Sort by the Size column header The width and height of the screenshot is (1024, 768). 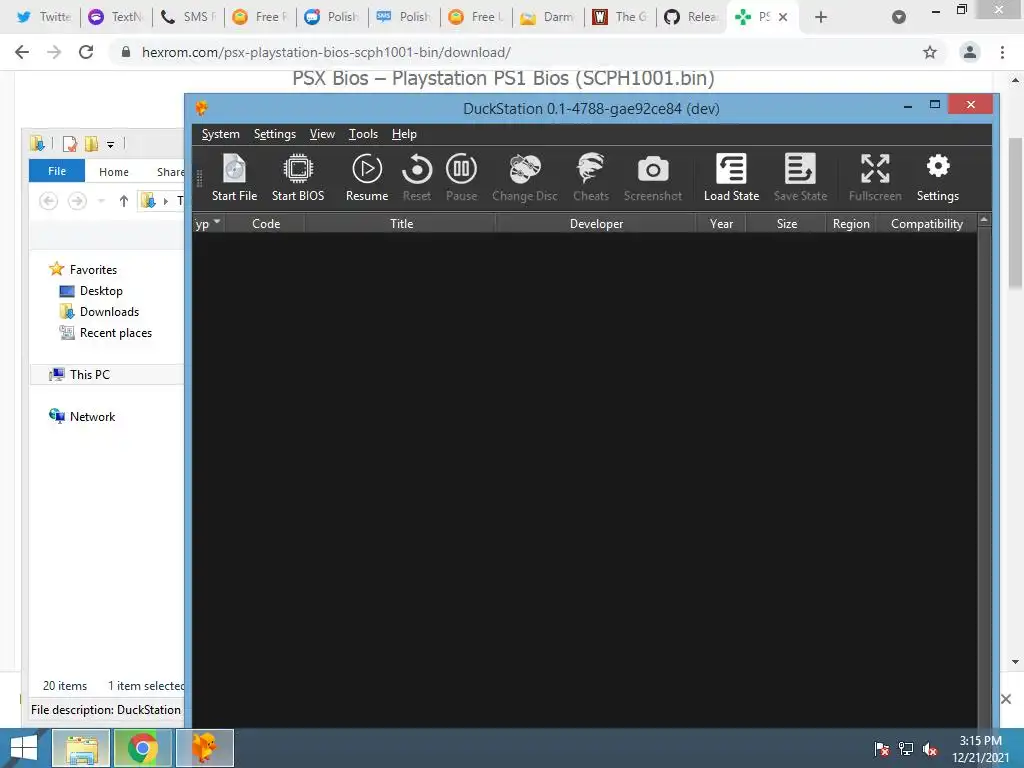tap(786, 223)
